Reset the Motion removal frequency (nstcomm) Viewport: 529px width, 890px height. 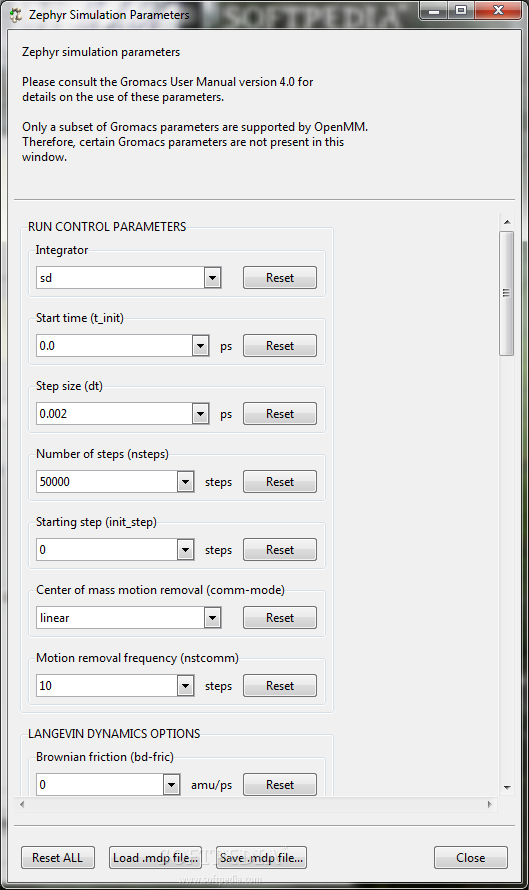tap(280, 686)
